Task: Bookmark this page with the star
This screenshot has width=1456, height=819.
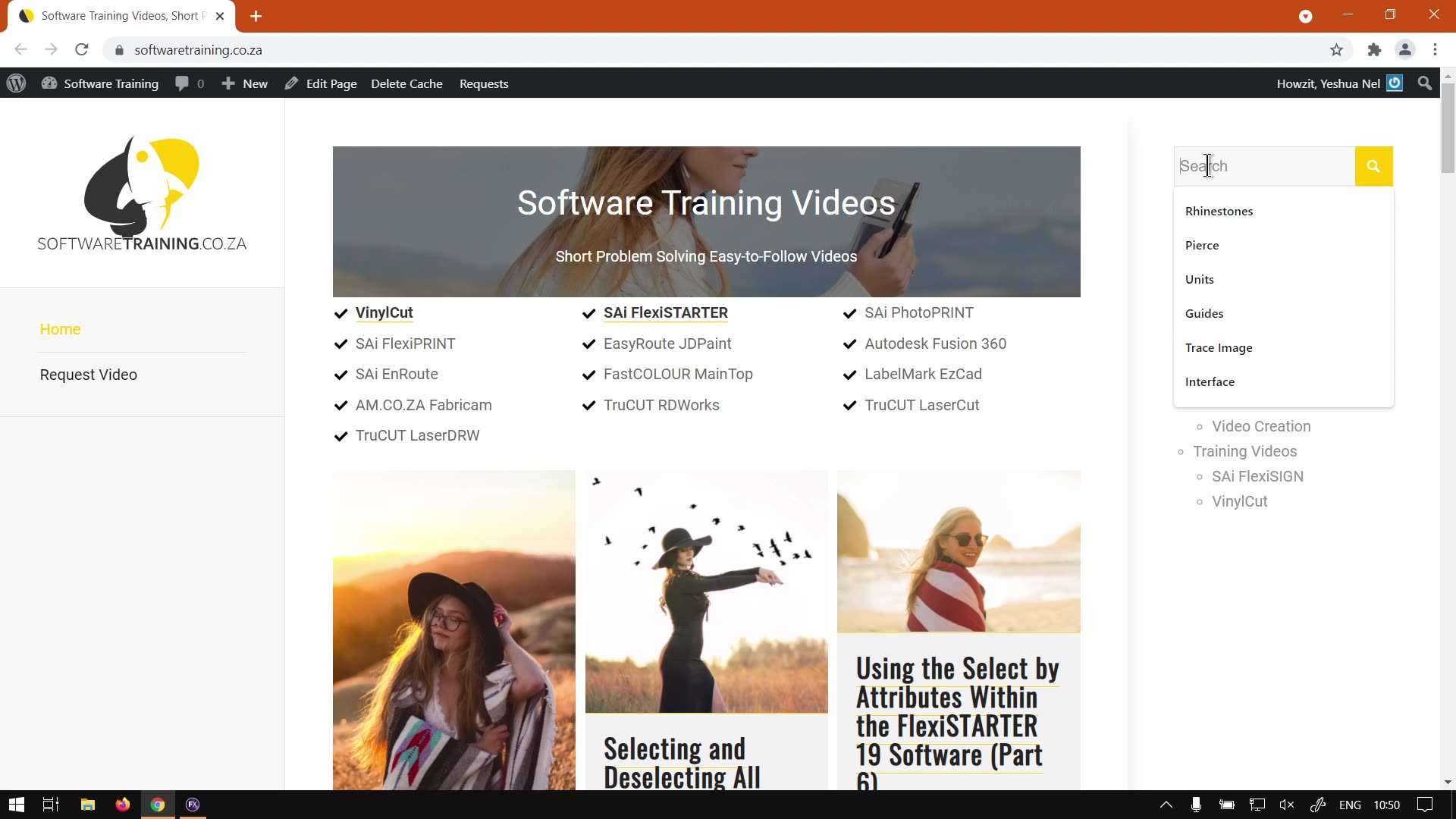Action: coord(1336,50)
